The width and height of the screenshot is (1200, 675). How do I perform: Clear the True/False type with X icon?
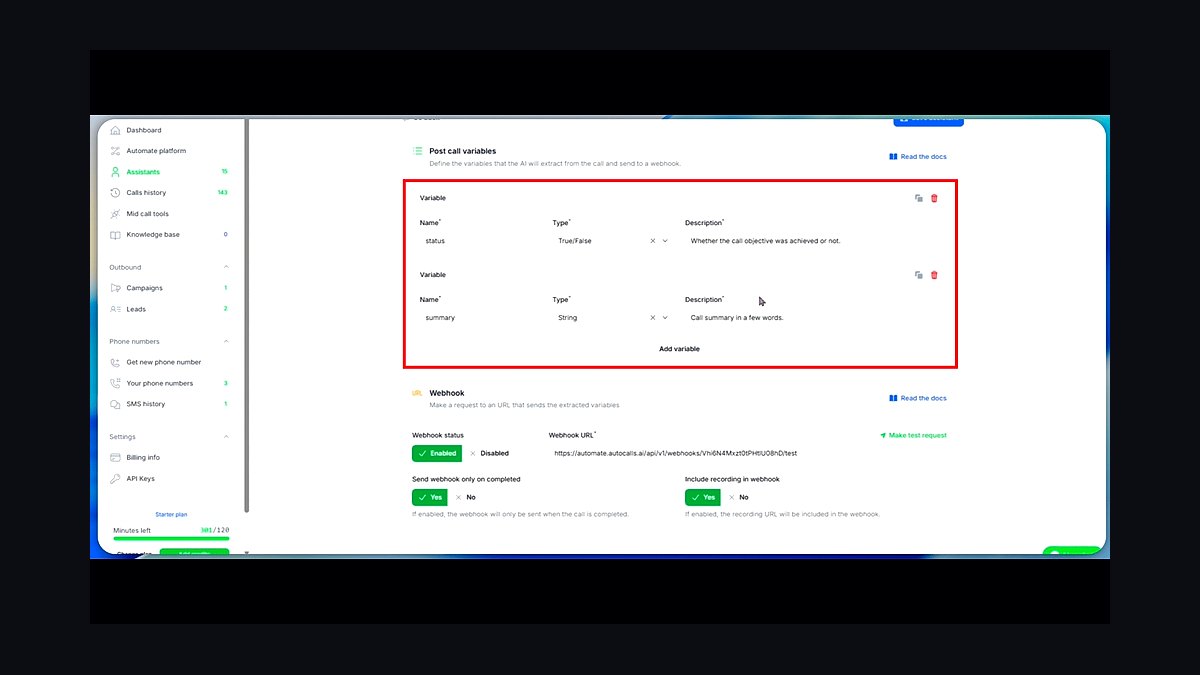tap(653, 241)
